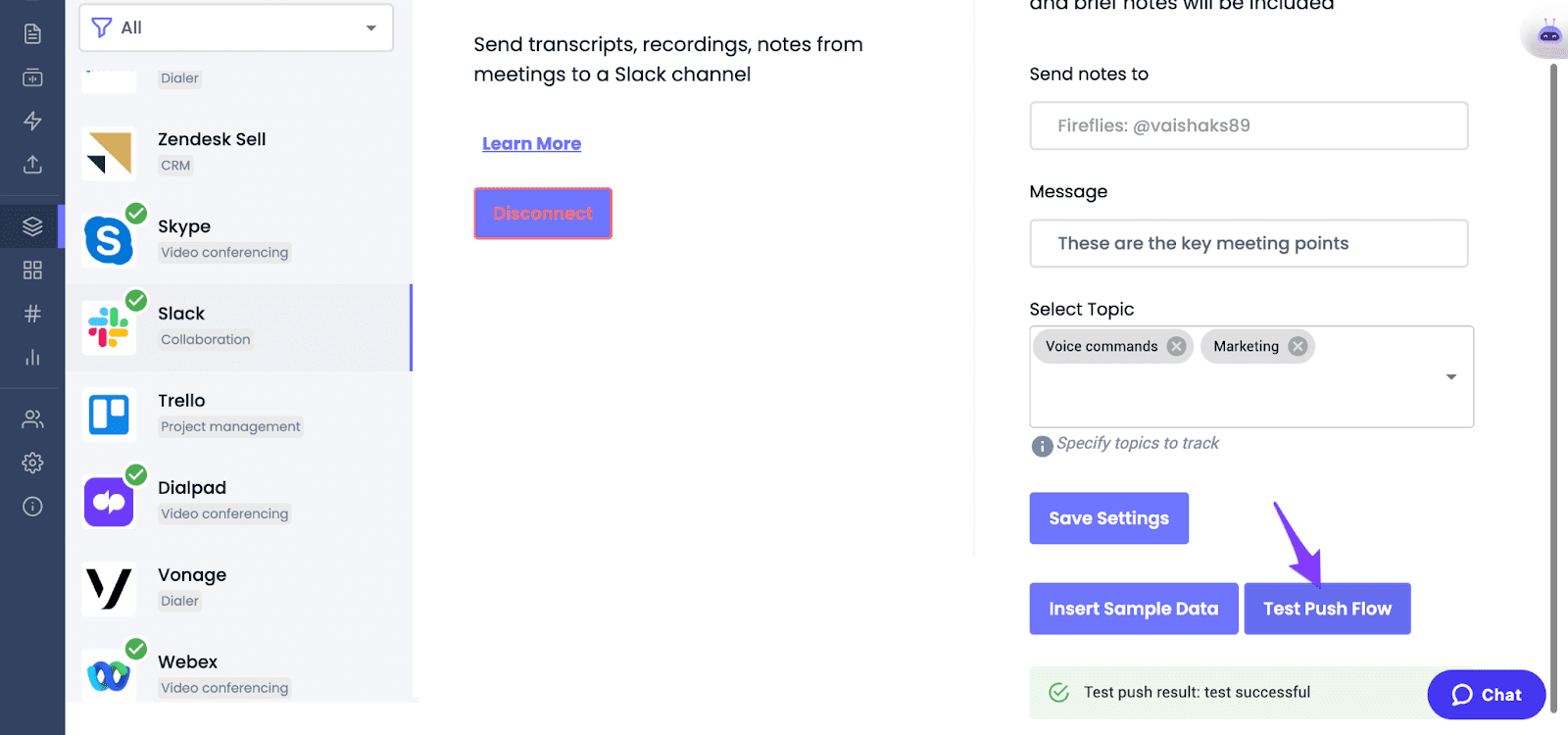Open the Apps grid icon
1568x735 pixels.
pyautogui.click(x=32, y=269)
